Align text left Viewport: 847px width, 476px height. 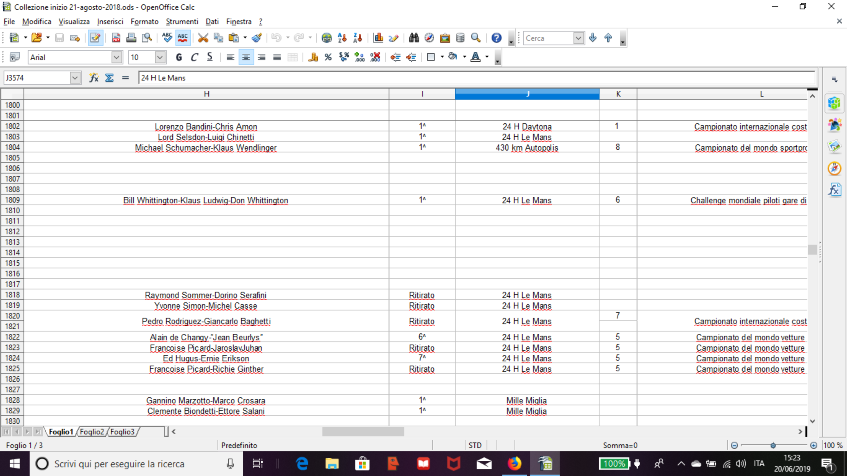click(230, 57)
